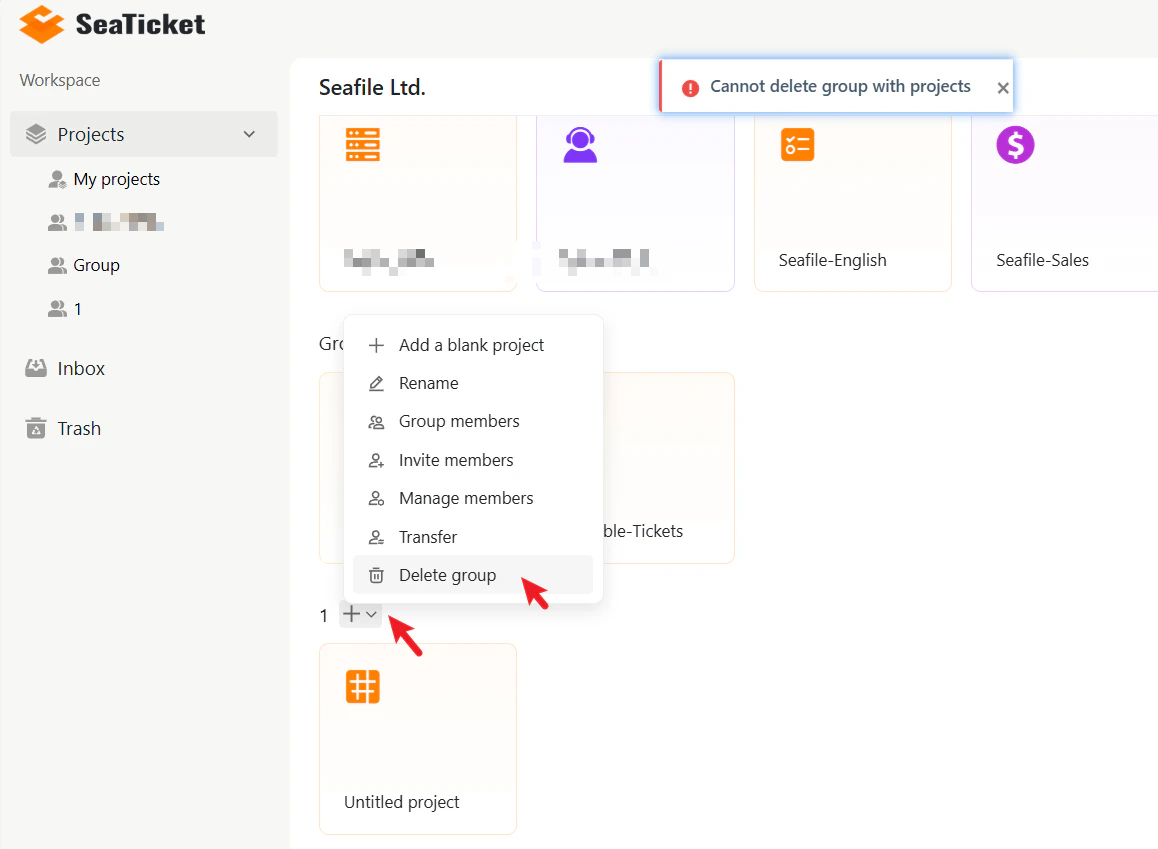Click the Seafile Ltd. heading

point(372,87)
